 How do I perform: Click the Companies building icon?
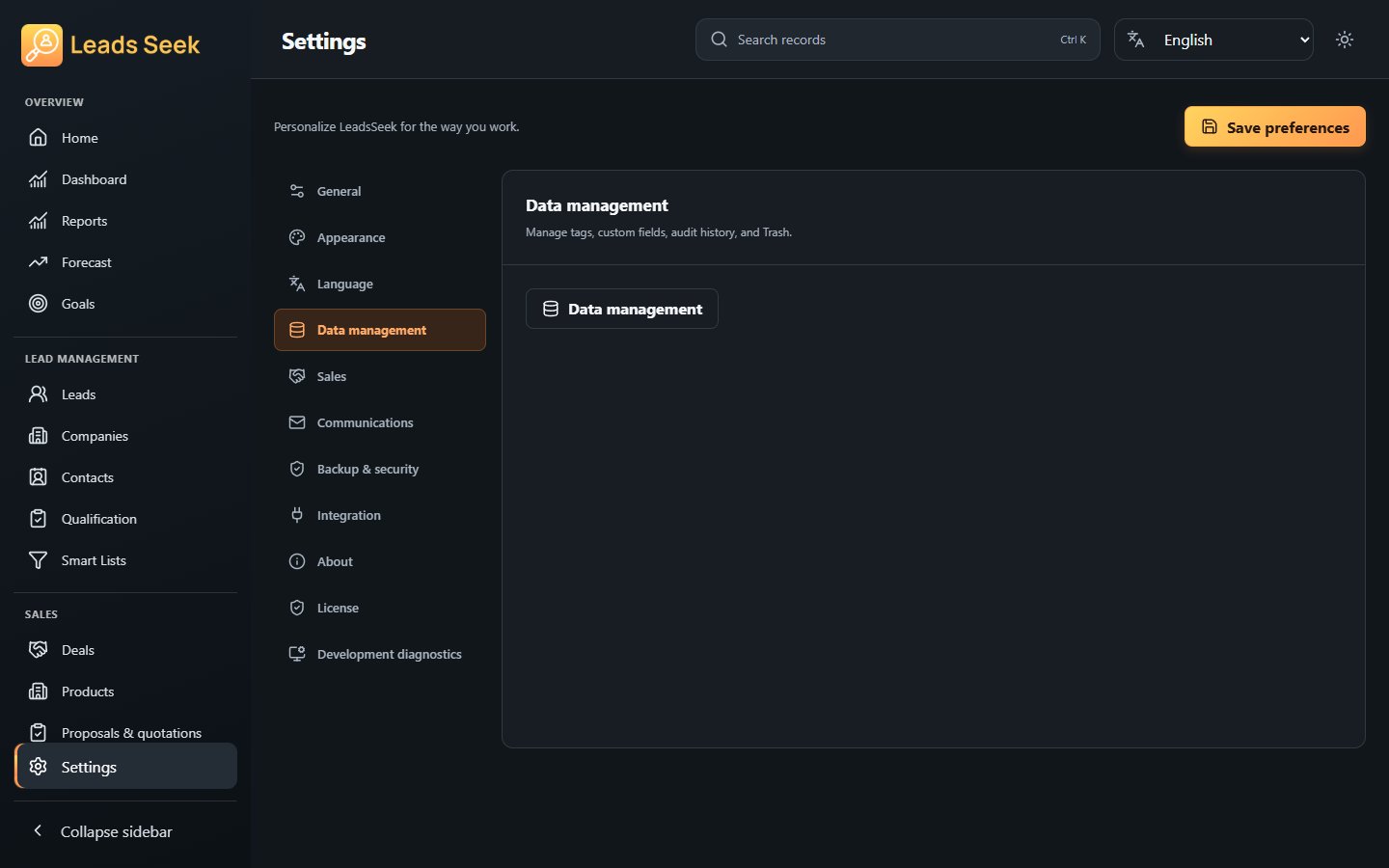38,436
